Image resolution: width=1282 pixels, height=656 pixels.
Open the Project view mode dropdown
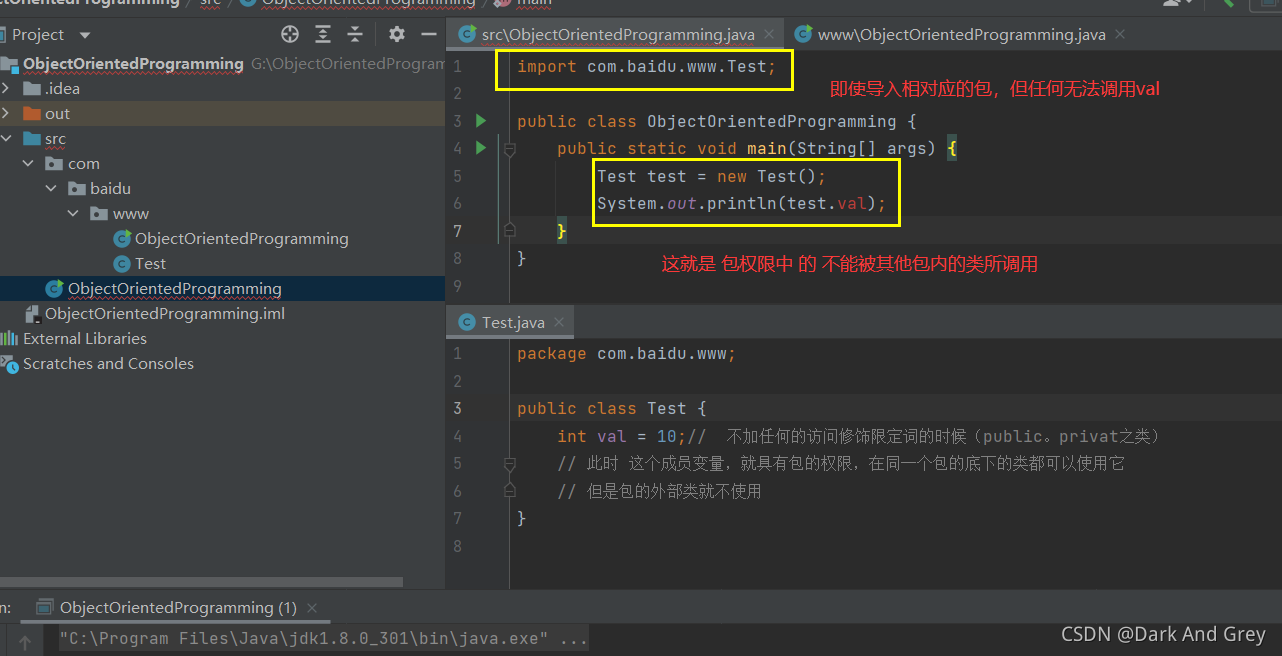(x=84, y=35)
